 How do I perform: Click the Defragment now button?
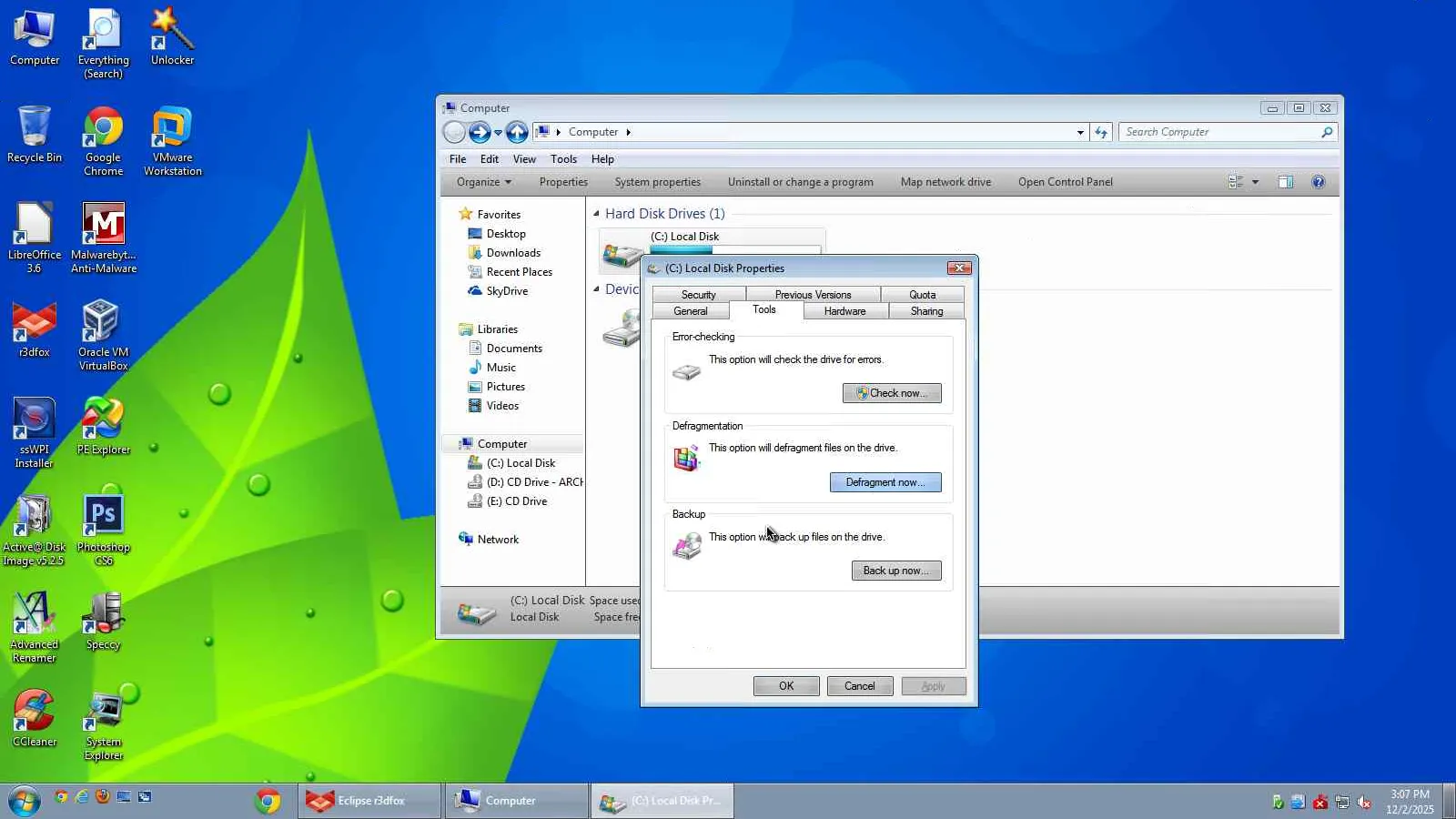885,482
